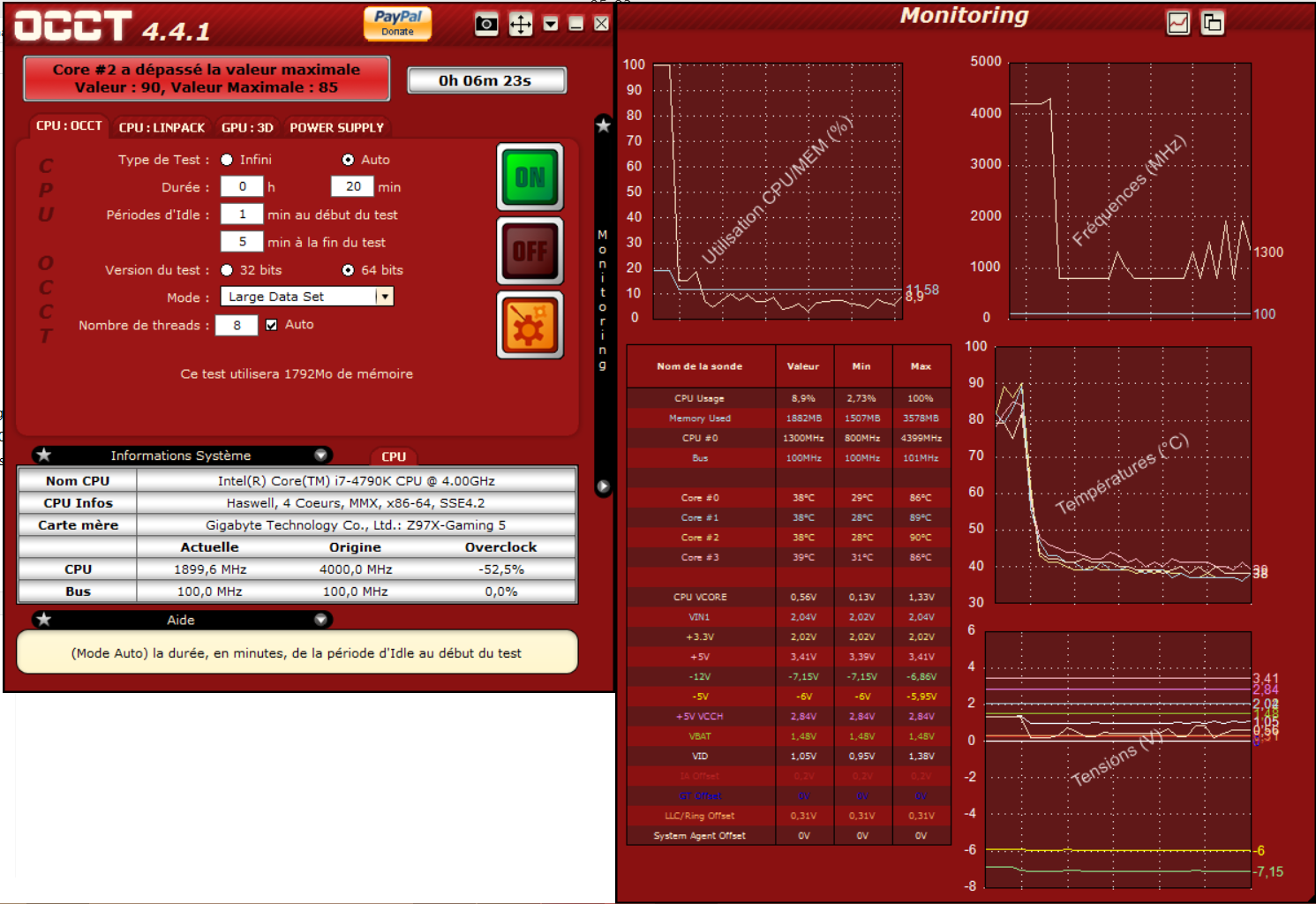Collapse the Informations Système section arrow
The image size is (1316, 904).
[x=320, y=456]
